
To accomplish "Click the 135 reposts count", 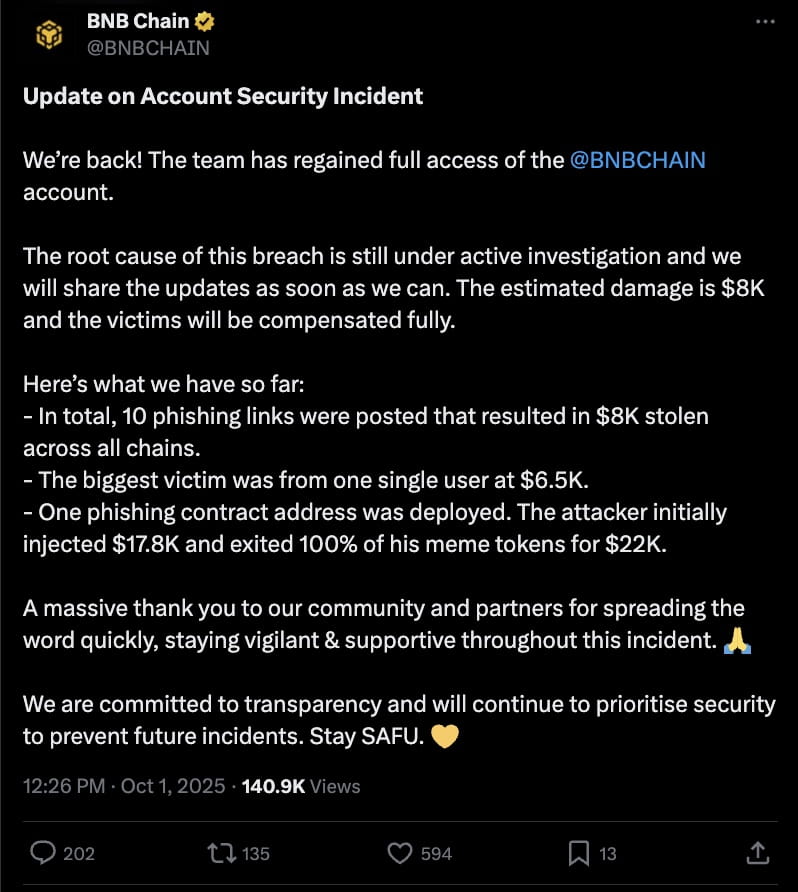I will [x=256, y=853].
